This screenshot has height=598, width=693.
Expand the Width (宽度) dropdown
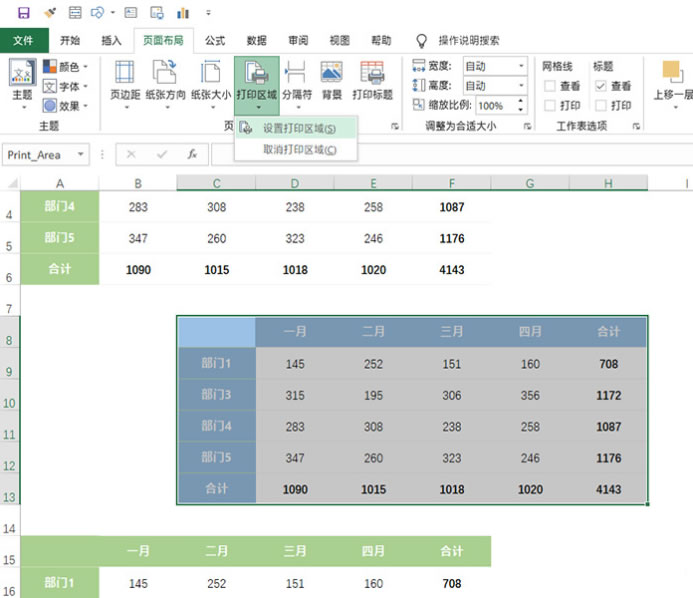click(521, 67)
